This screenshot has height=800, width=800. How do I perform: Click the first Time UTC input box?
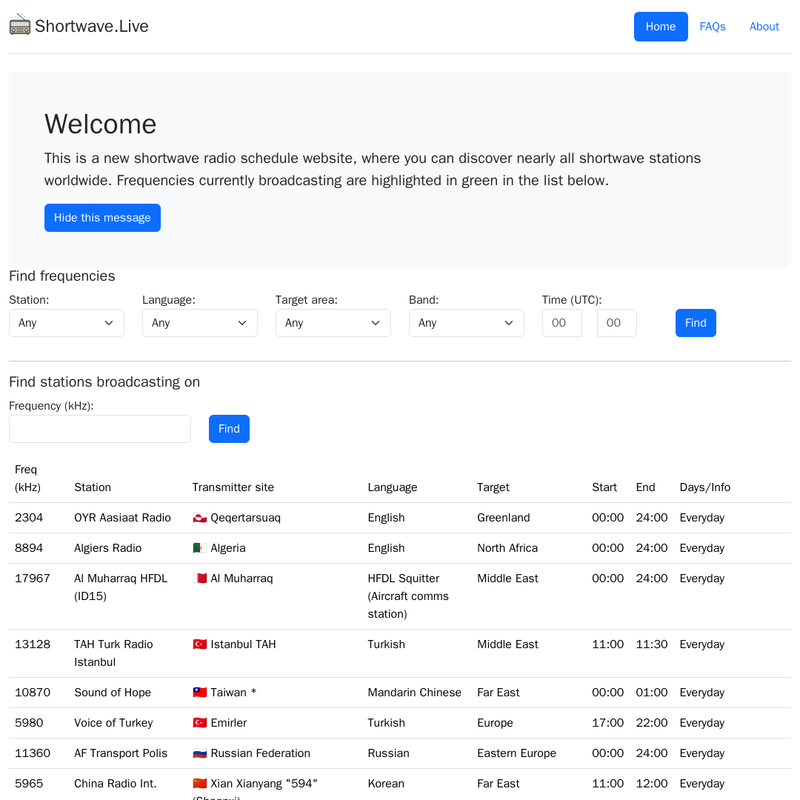561,323
